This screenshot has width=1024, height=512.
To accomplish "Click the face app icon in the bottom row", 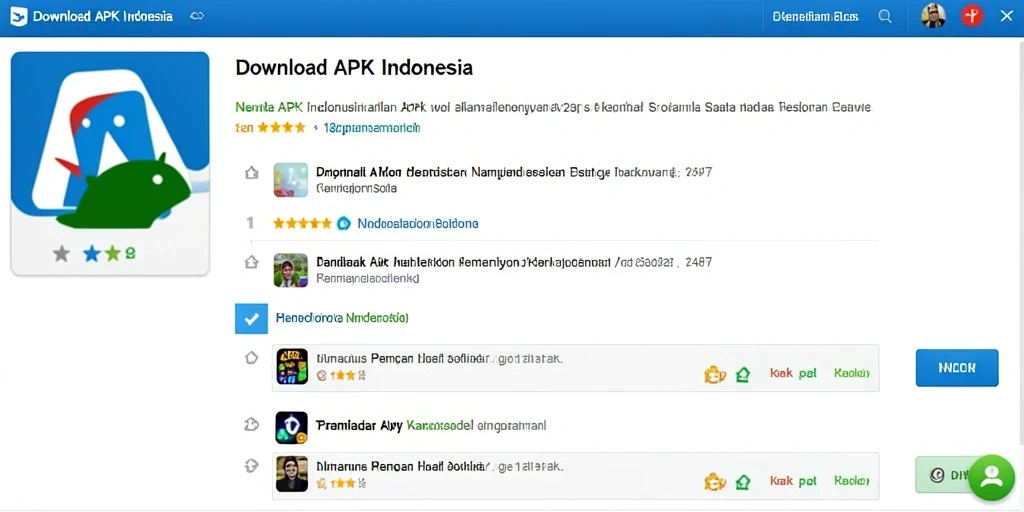I will 292,474.
